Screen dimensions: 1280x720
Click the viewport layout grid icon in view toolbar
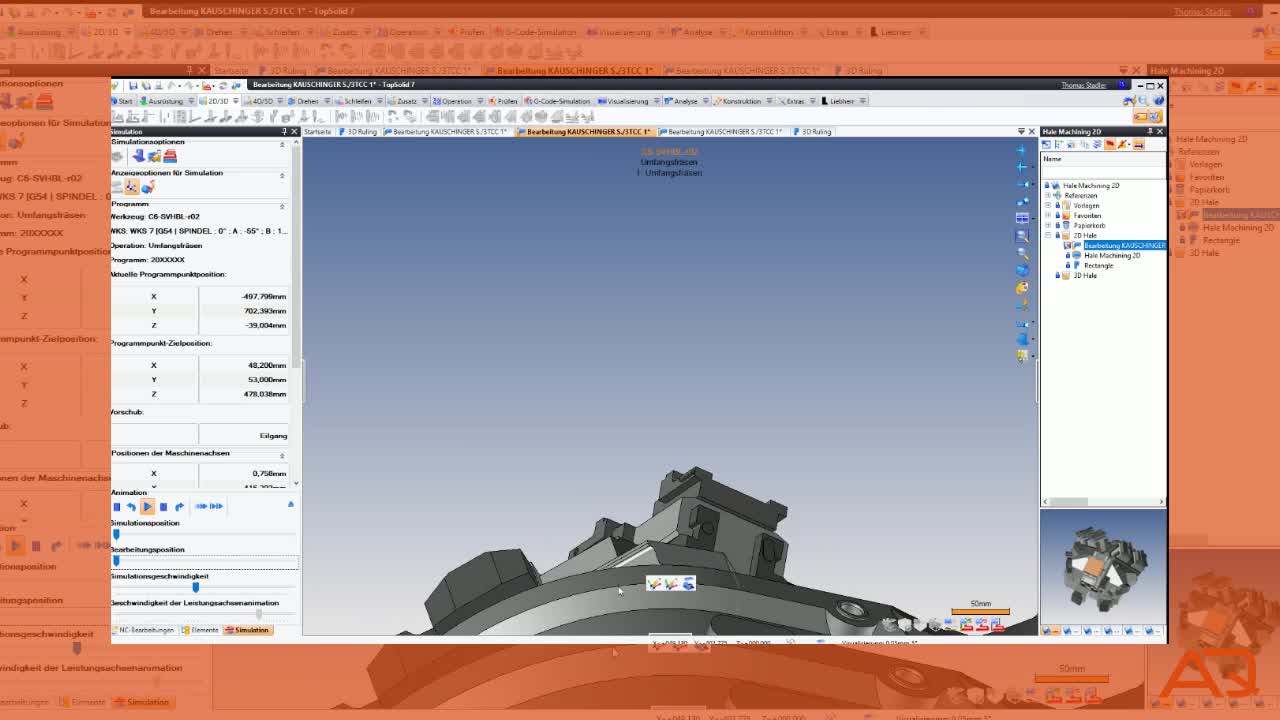tap(1022, 217)
